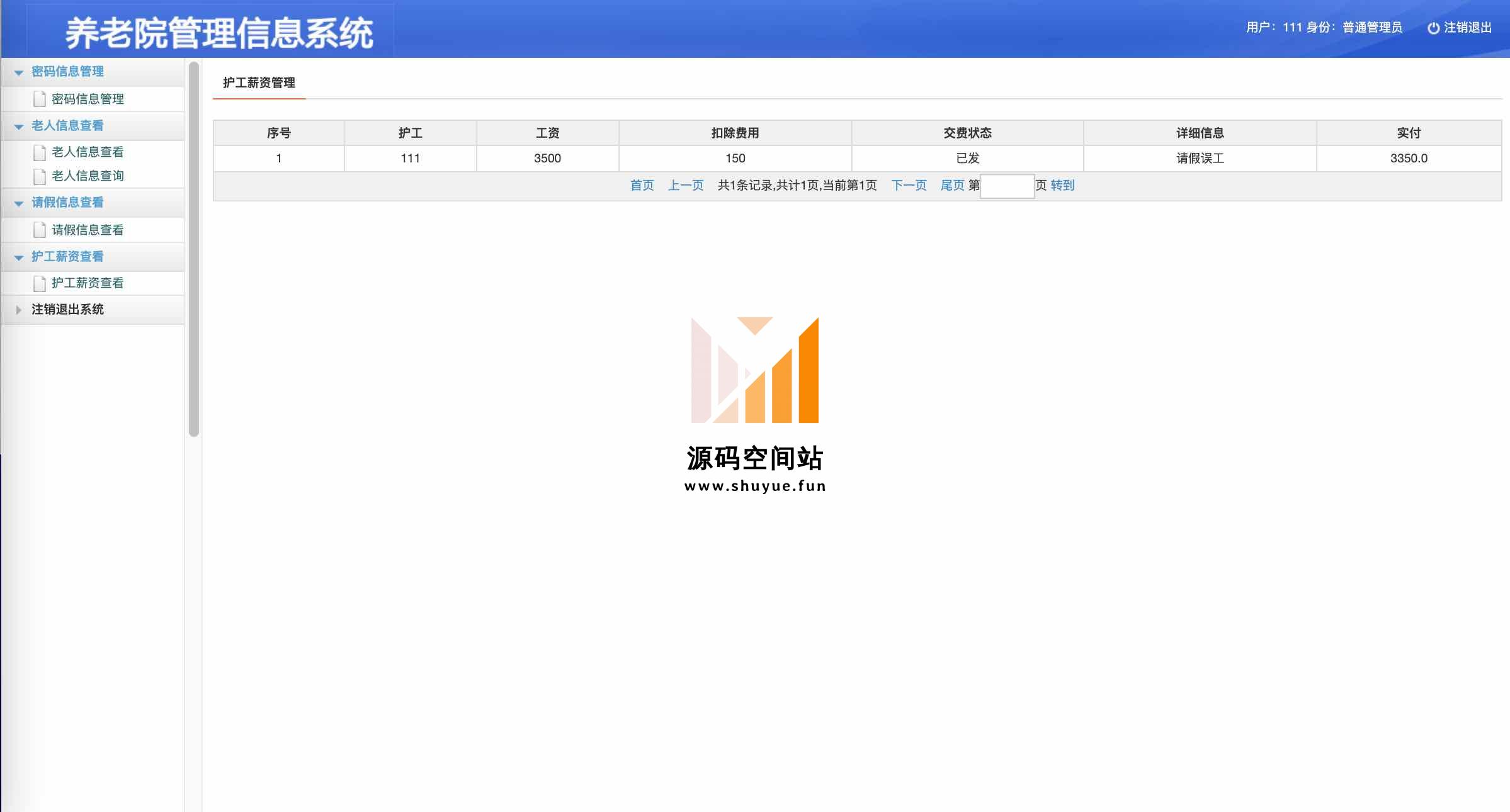This screenshot has height=812, width=1510.
Task: Go to 上一页 previous page
Action: 686,185
